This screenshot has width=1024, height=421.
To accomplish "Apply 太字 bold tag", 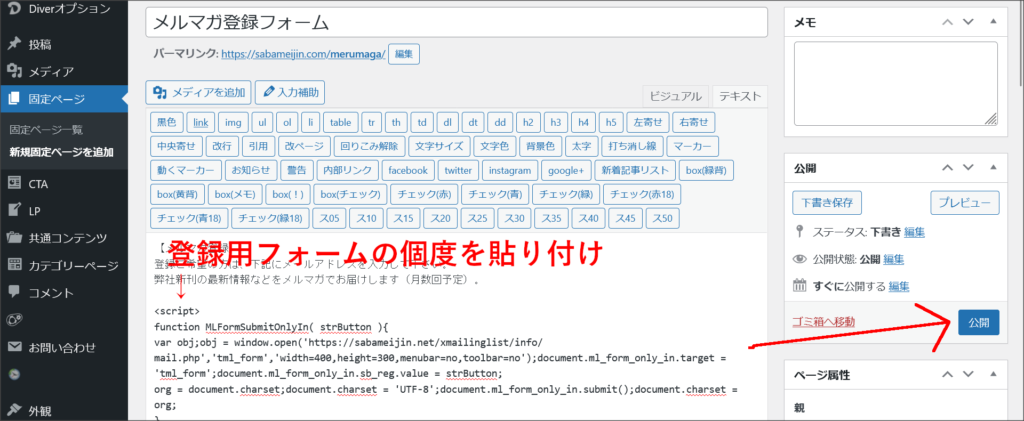I will (x=581, y=146).
